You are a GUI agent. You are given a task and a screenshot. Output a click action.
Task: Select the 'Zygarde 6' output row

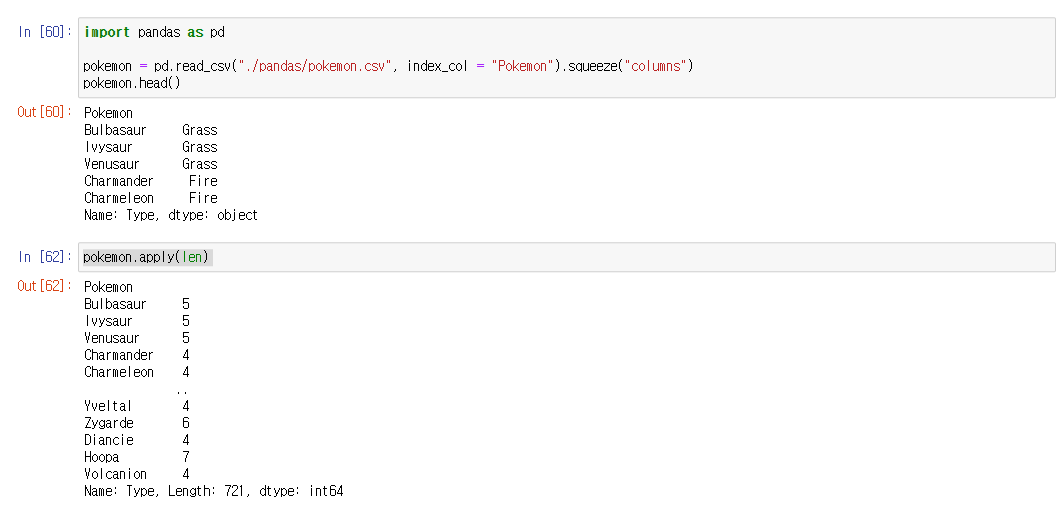pos(137,423)
